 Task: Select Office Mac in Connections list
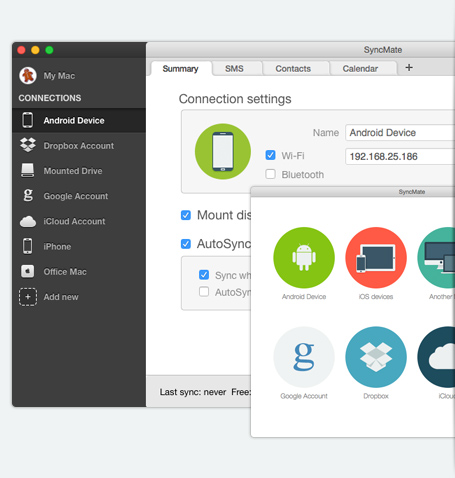[79, 272]
